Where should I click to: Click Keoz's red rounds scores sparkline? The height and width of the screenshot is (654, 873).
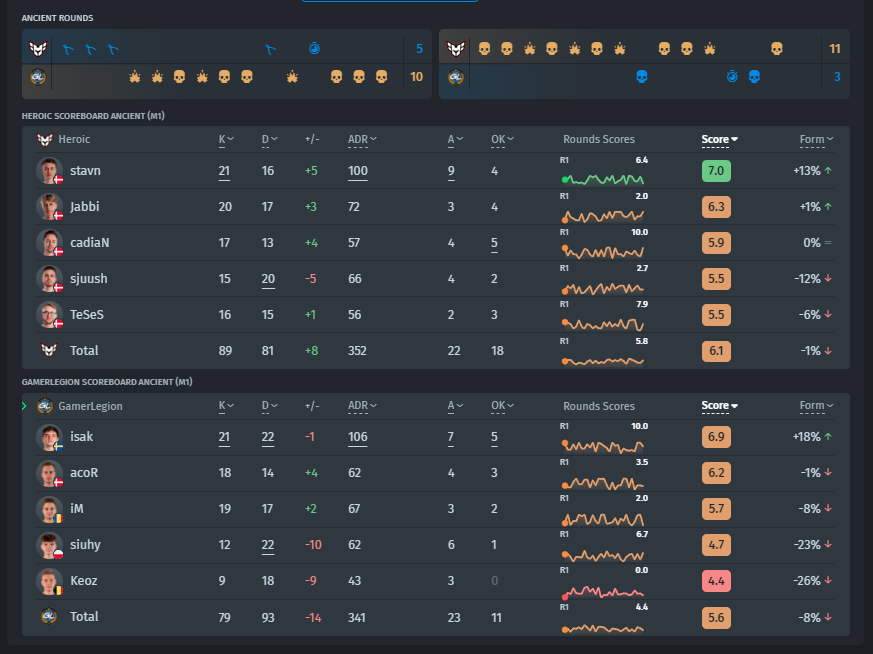tap(603, 592)
